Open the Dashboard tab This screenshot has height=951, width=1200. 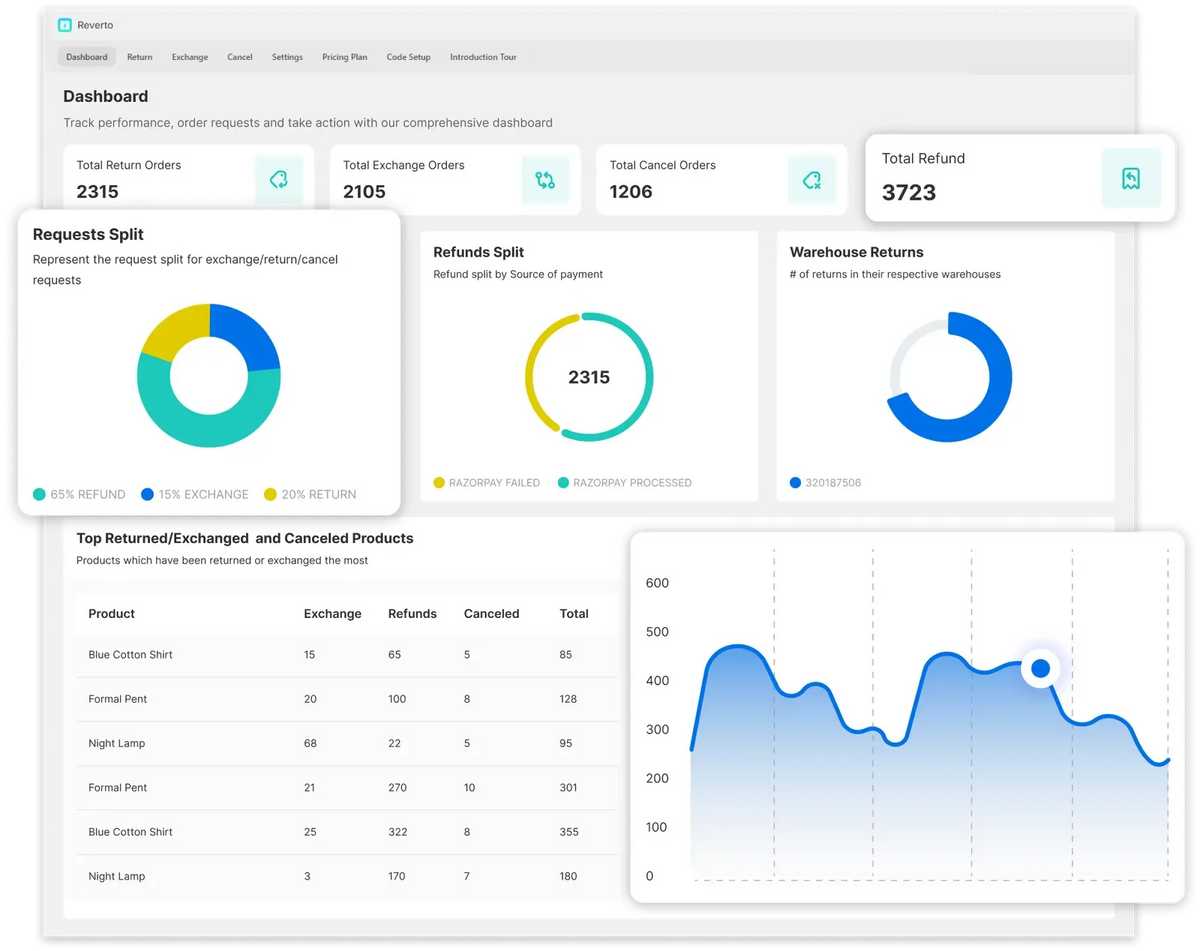87,57
